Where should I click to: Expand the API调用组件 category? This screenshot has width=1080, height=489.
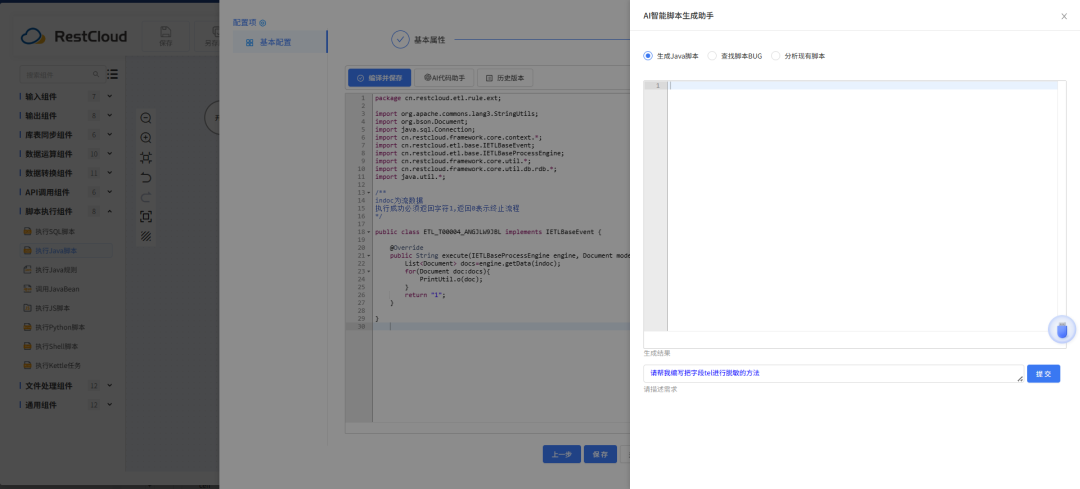coord(110,192)
